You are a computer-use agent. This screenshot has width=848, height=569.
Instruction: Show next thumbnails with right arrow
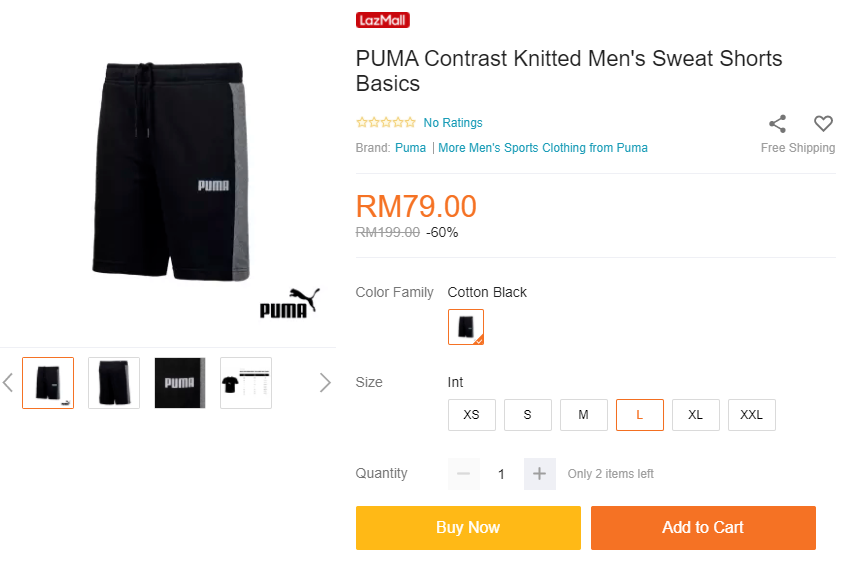pos(324,382)
